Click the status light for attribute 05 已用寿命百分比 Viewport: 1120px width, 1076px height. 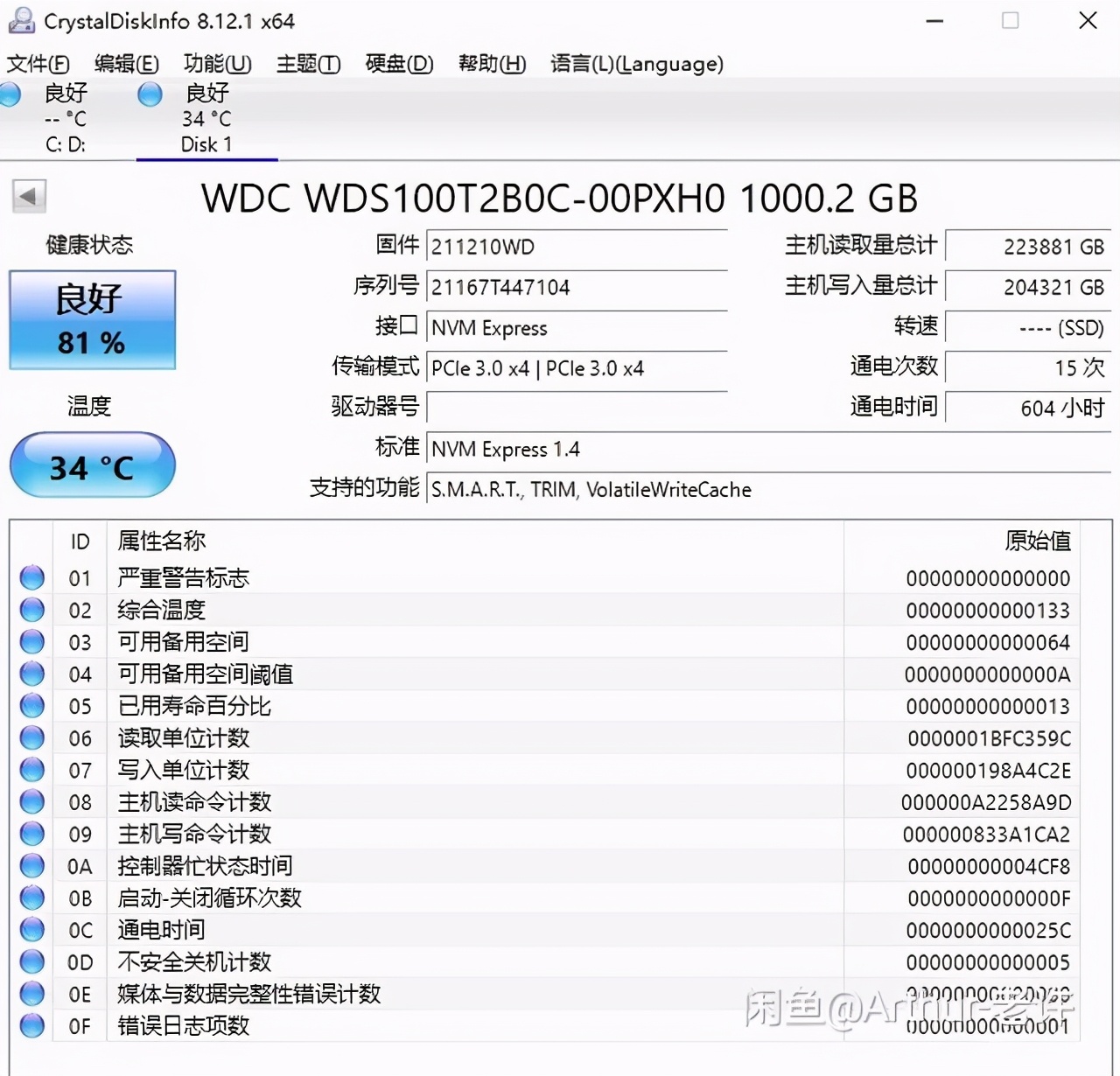(31, 706)
